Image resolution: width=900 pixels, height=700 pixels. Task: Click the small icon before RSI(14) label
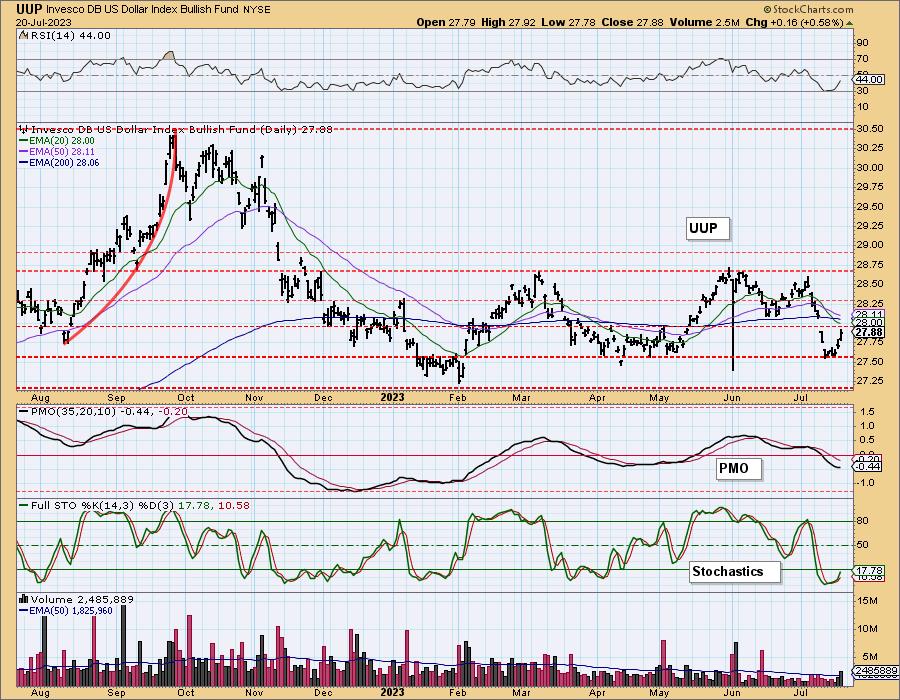click(x=22, y=35)
